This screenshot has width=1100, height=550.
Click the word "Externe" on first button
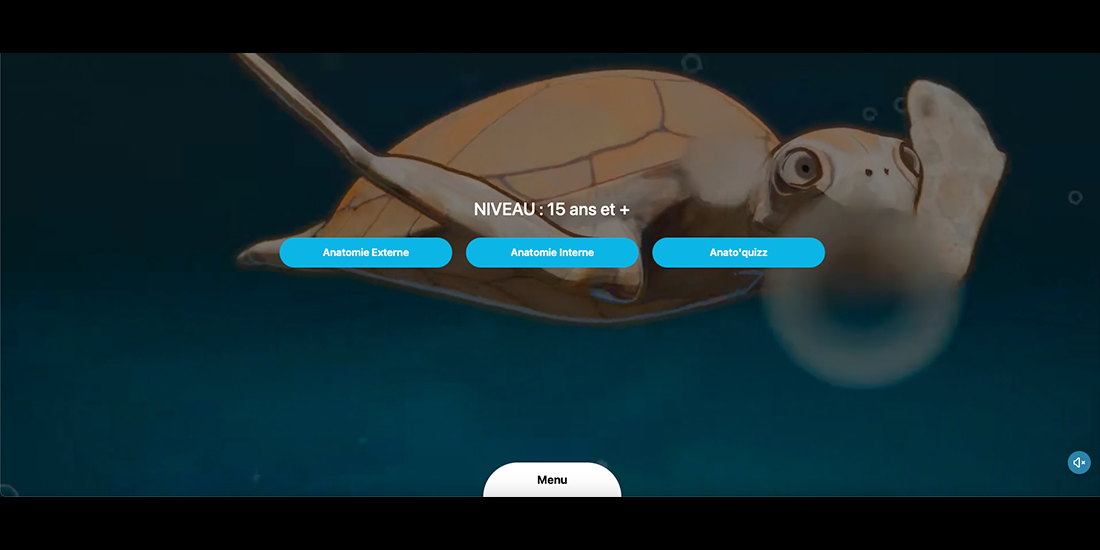[x=390, y=253]
